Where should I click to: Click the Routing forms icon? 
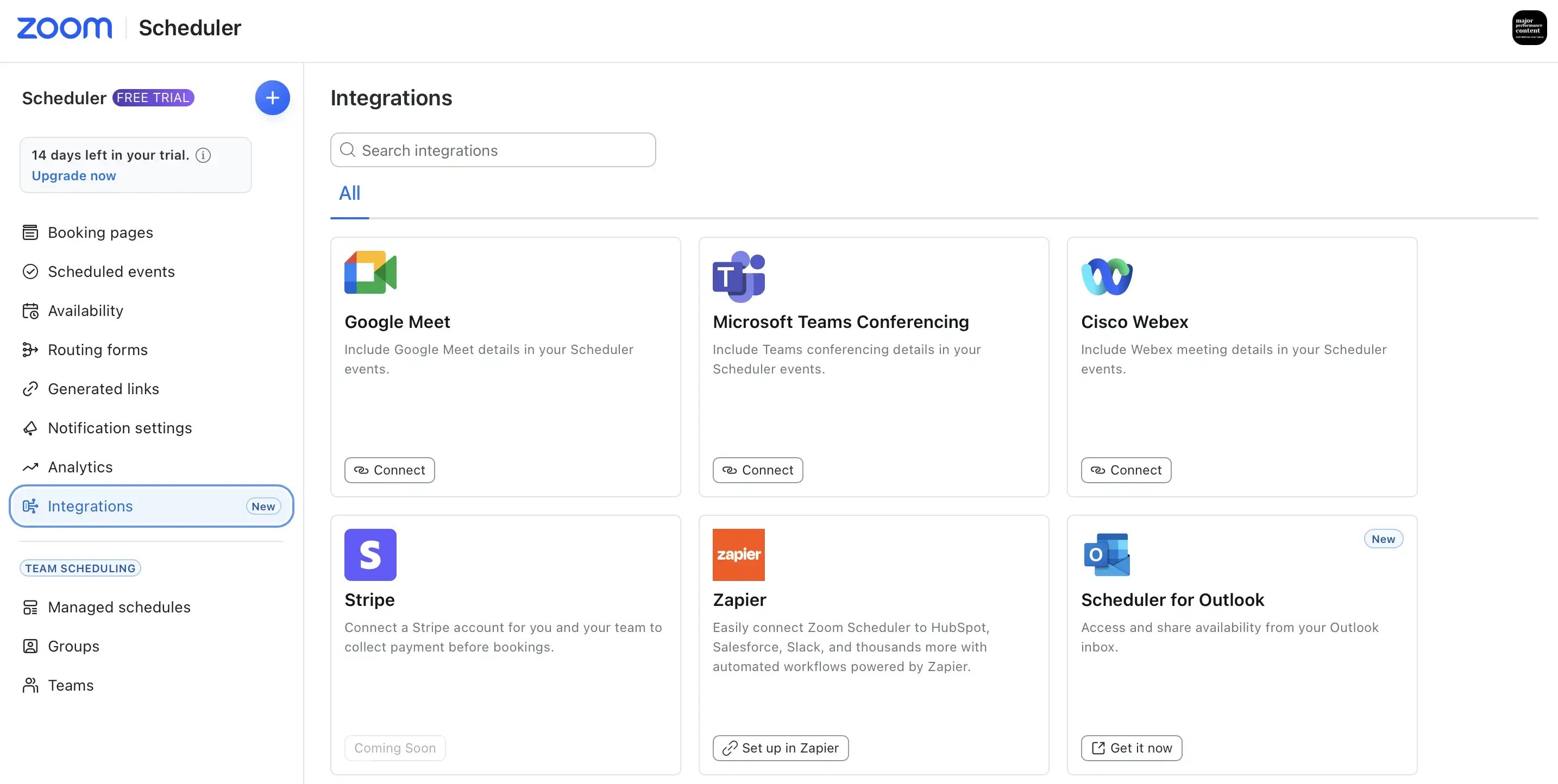pyautogui.click(x=30, y=350)
